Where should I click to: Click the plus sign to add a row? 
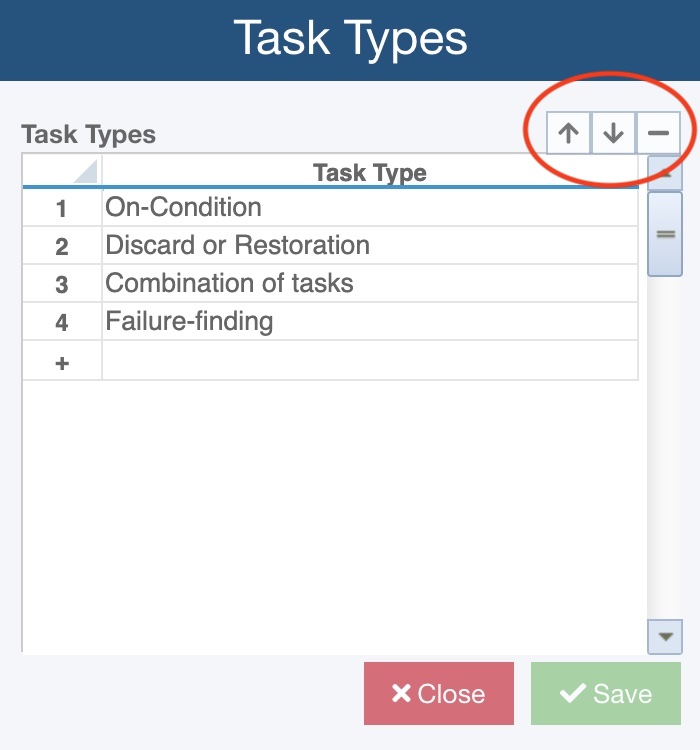coord(62,363)
